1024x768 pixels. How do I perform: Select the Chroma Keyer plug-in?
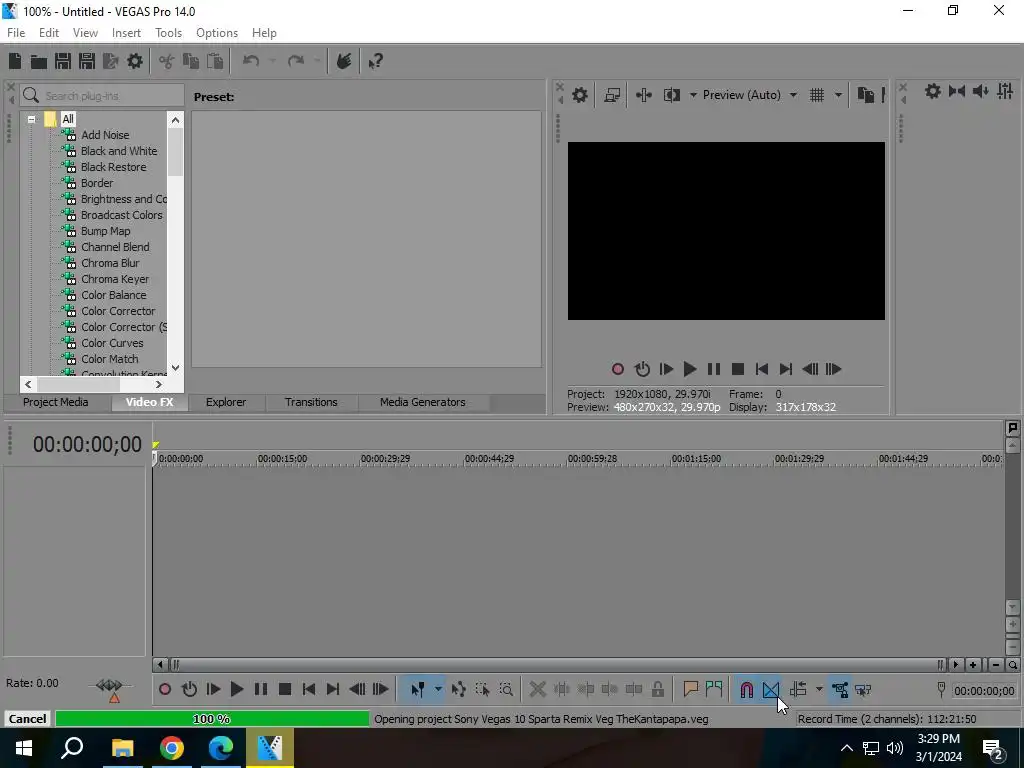(115, 279)
